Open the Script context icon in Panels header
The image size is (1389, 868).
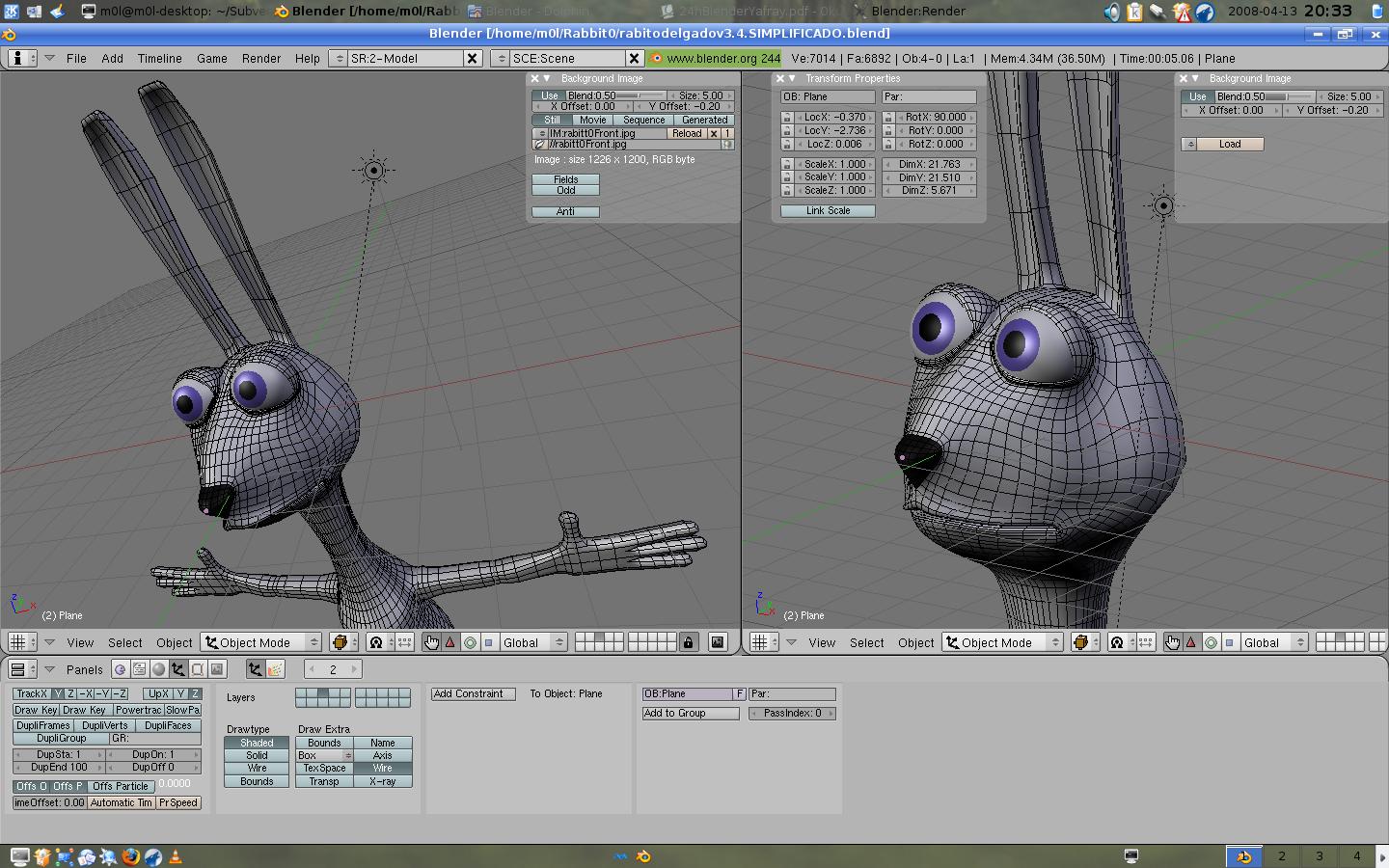[140, 669]
